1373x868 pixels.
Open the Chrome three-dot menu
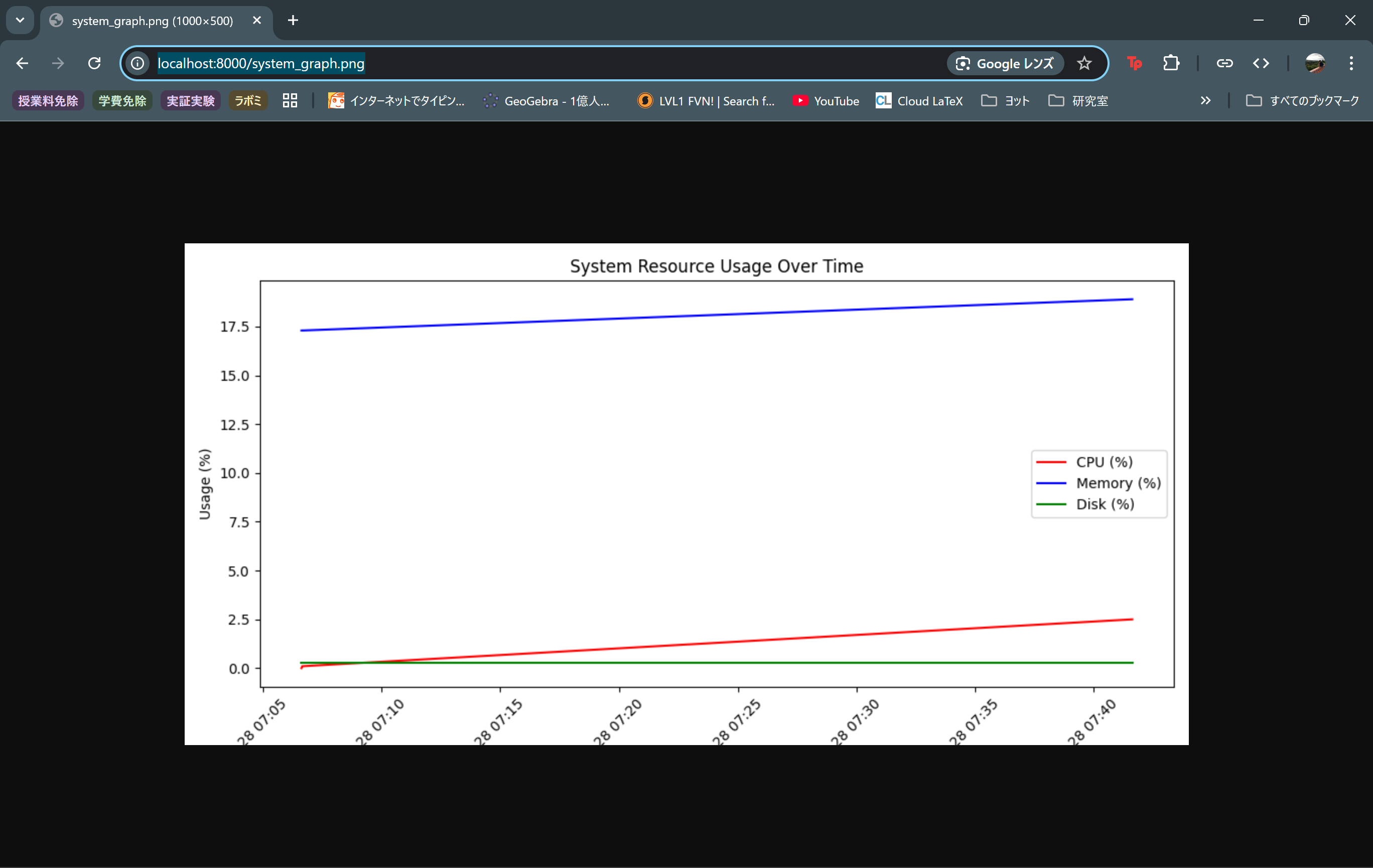(x=1351, y=63)
